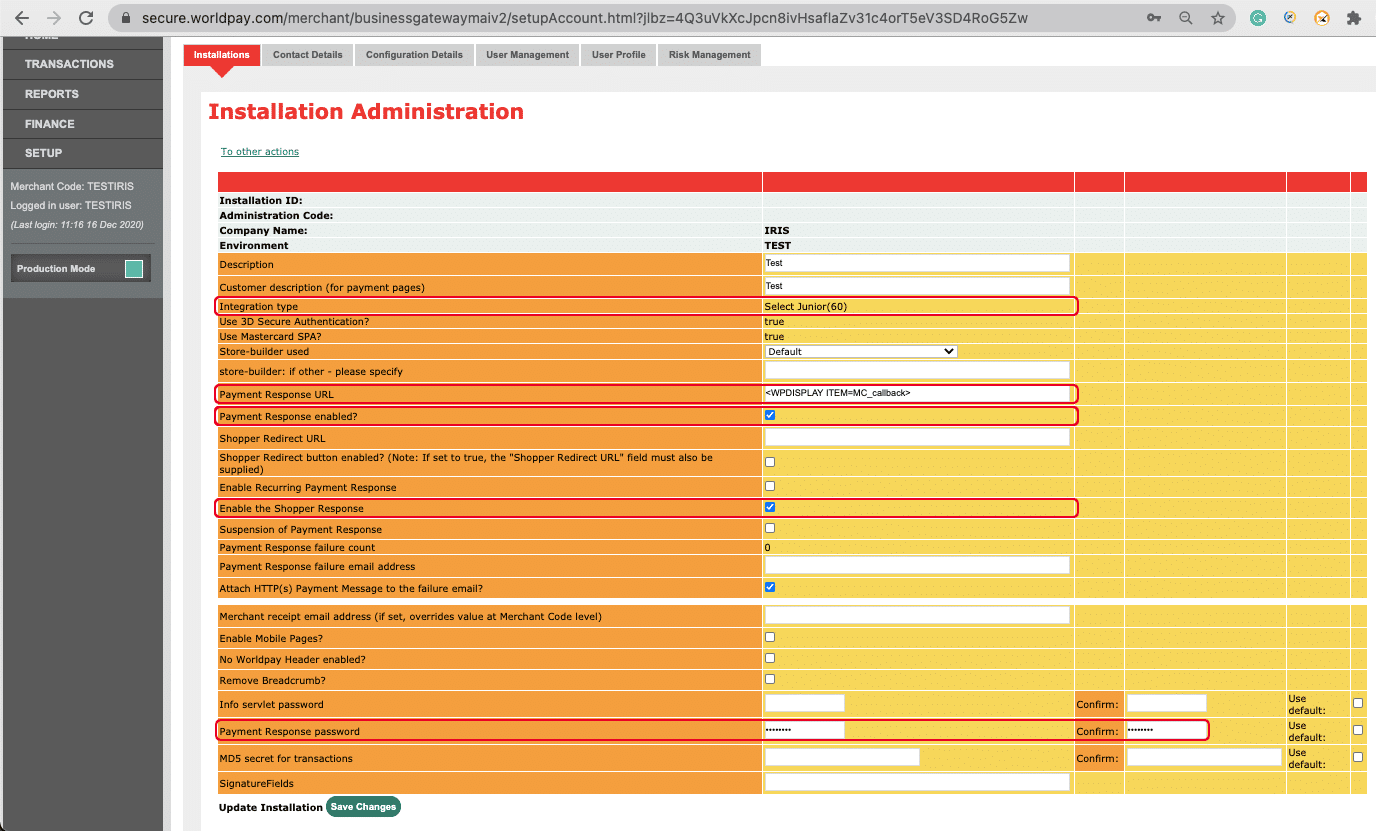Click the browser reload page icon
This screenshot has width=1376, height=831.
coord(86,18)
